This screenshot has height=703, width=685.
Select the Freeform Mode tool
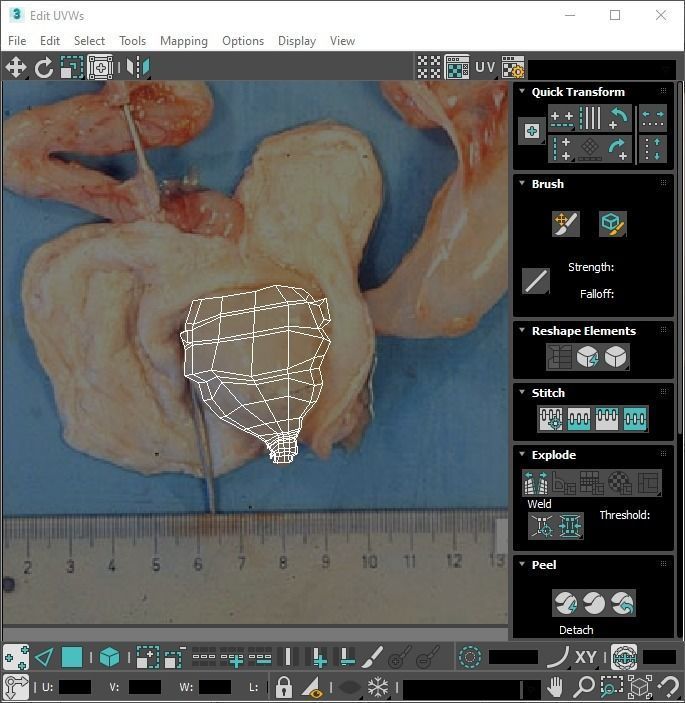[100, 67]
